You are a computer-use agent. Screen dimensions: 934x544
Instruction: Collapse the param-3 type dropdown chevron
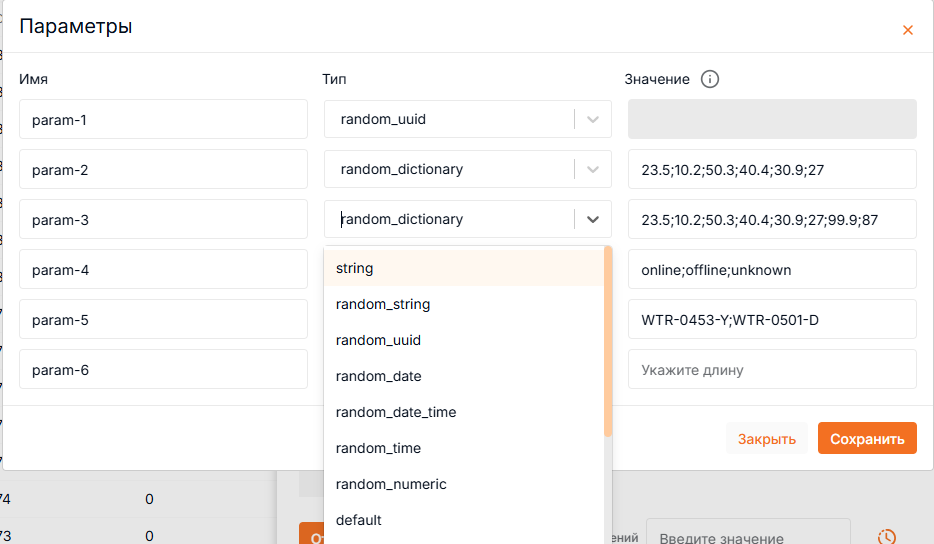coord(593,220)
